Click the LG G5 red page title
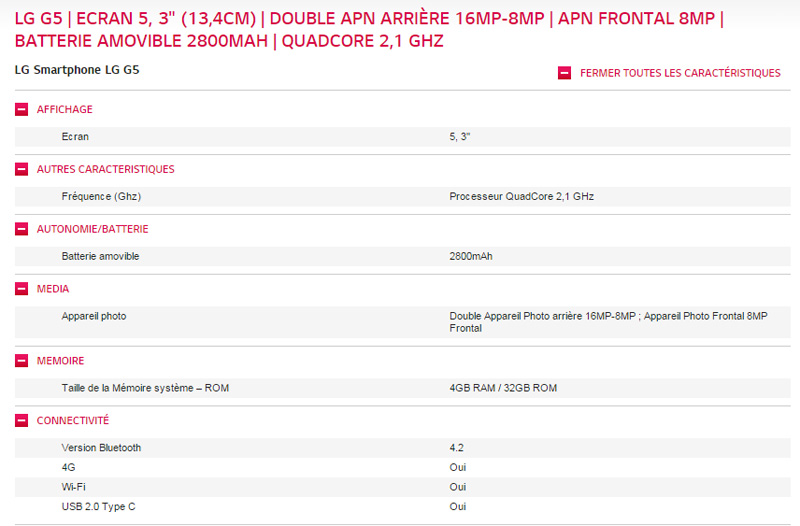Image resolution: width=800 pixels, height=526 pixels. click(x=369, y=30)
